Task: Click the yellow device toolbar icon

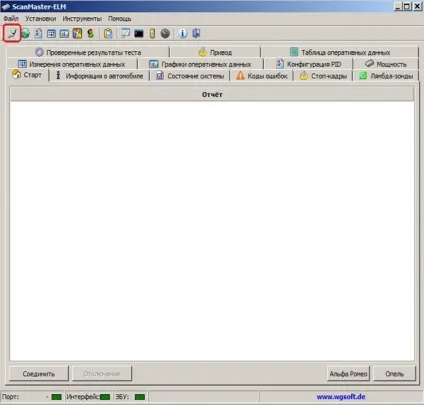Action: click(152, 33)
